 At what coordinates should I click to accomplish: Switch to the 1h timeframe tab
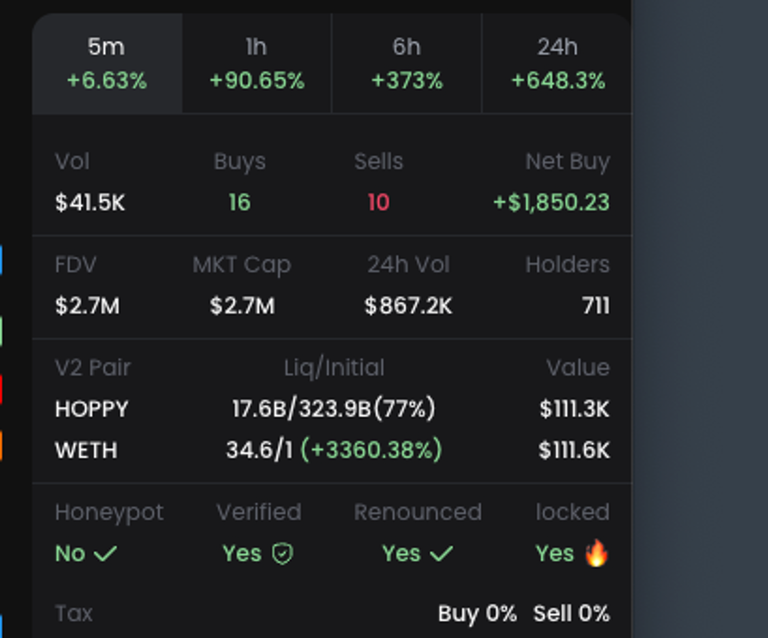point(257,64)
